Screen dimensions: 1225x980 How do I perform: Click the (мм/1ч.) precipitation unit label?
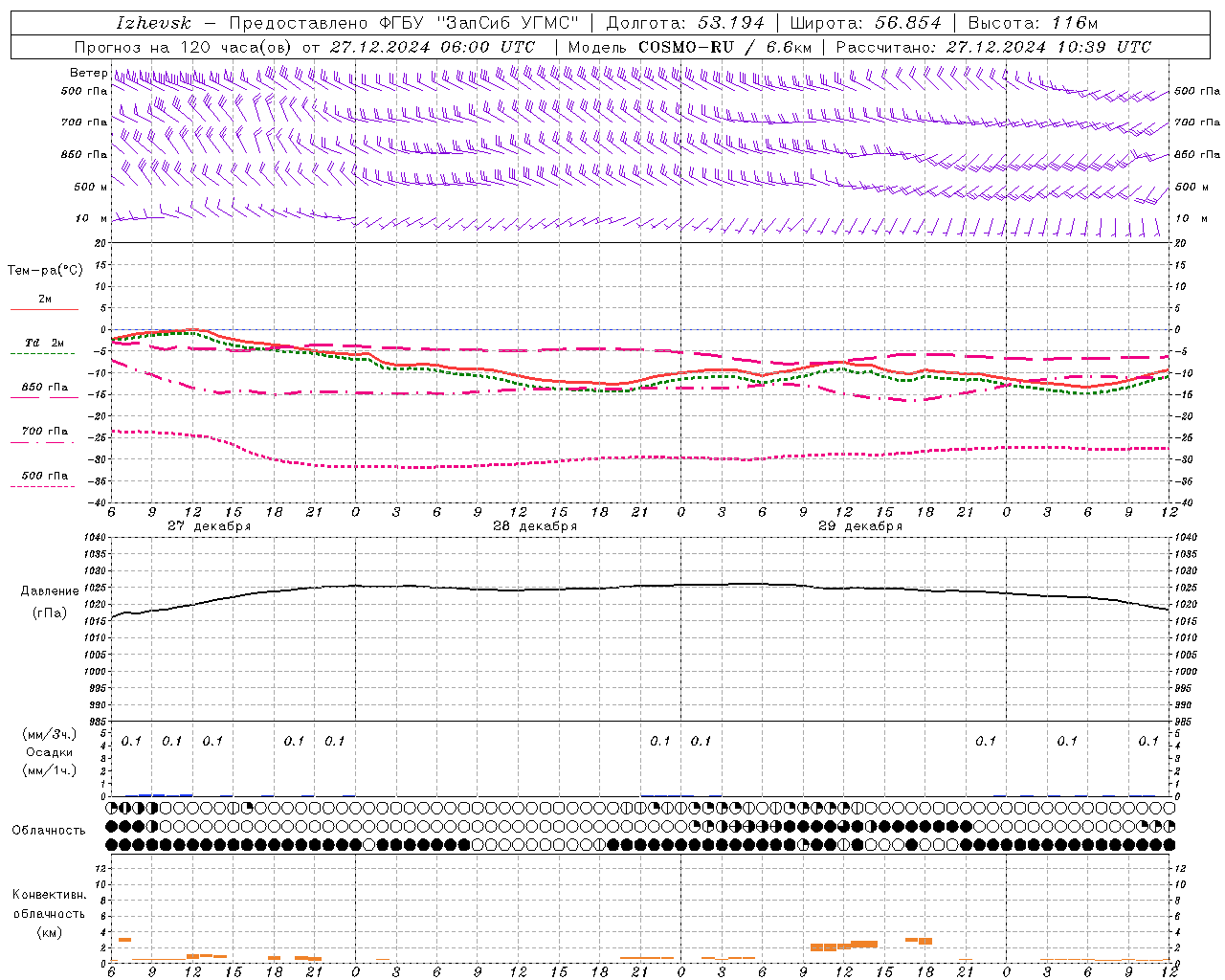click(49, 770)
